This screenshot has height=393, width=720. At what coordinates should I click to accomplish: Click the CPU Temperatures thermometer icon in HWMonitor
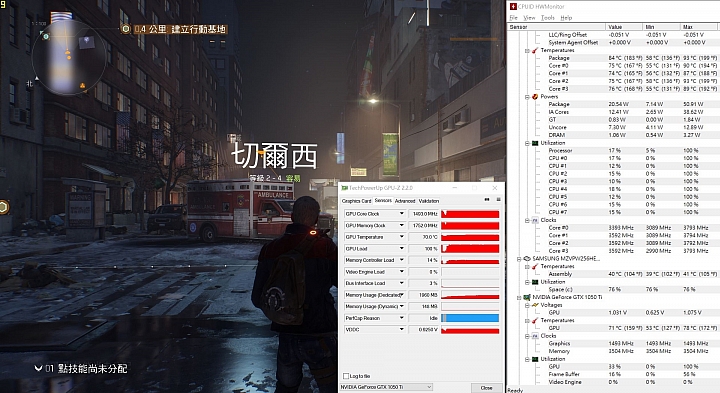pos(535,50)
